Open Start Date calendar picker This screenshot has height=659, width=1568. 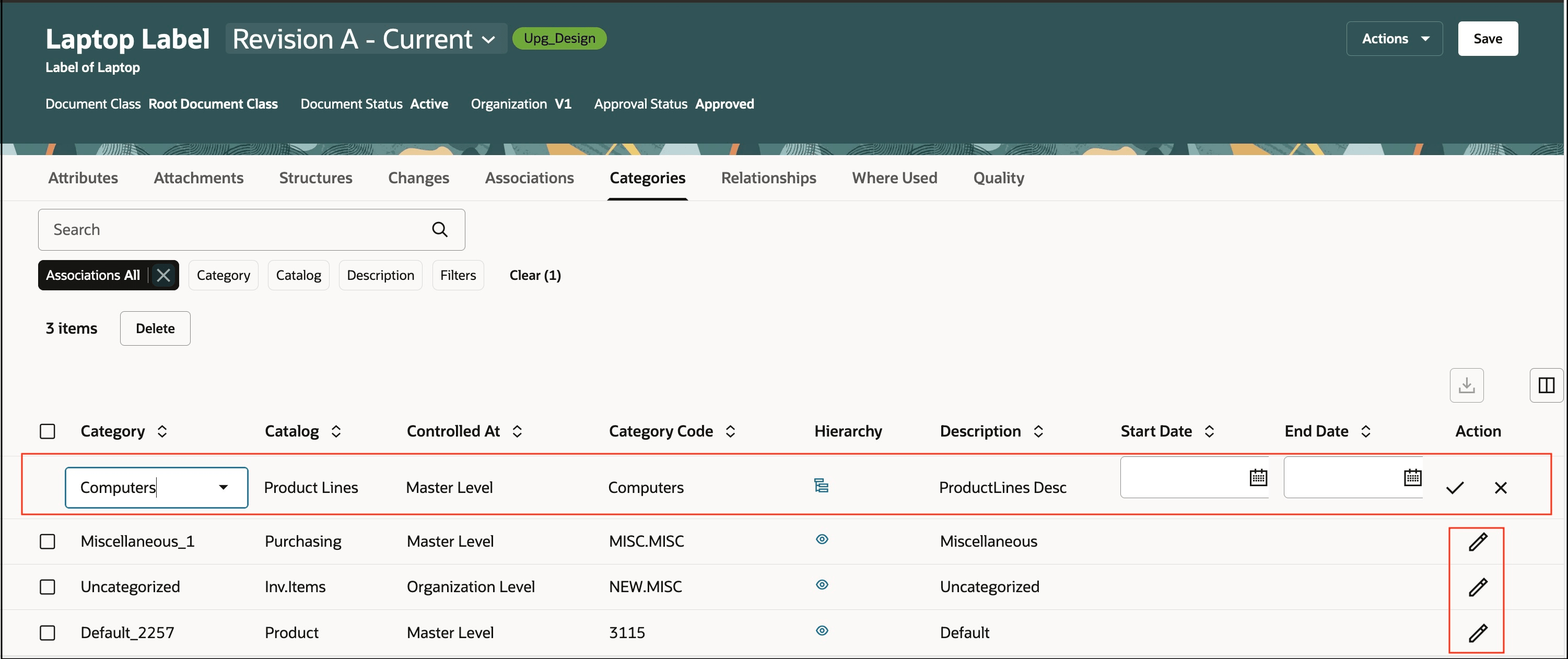click(1258, 478)
